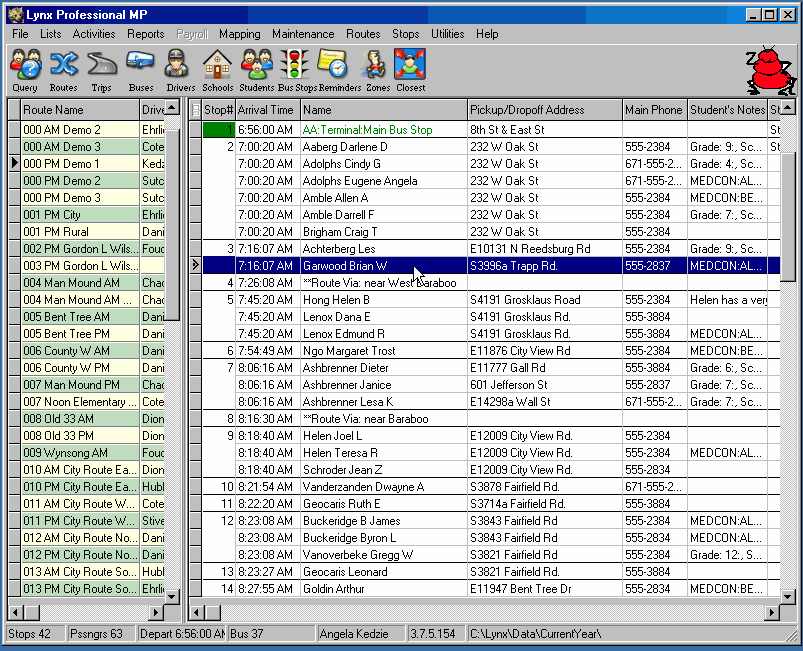Click the Name column header
Screen dimensions: 803x651
[384, 110]
